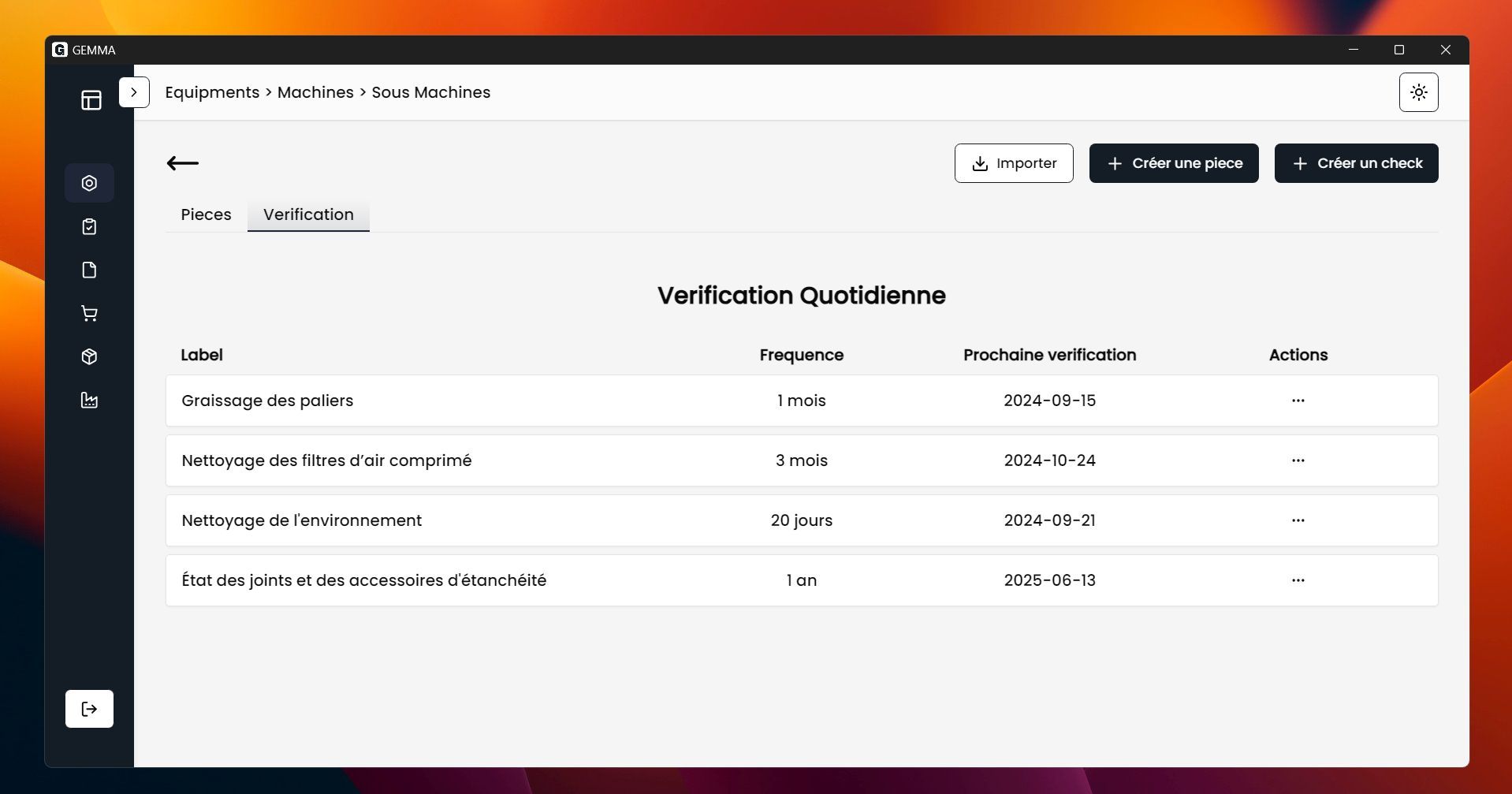Viewport: 1512px width, 794px height.
Task: Open actions menu for Graissage des paliers
Action: click(x=1298, y=401)
